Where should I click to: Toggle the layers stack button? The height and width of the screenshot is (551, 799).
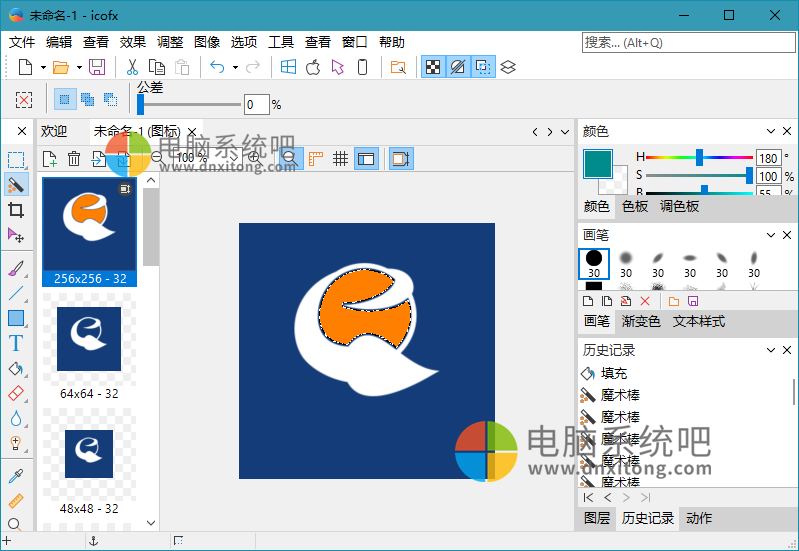[x=508, y=67]
